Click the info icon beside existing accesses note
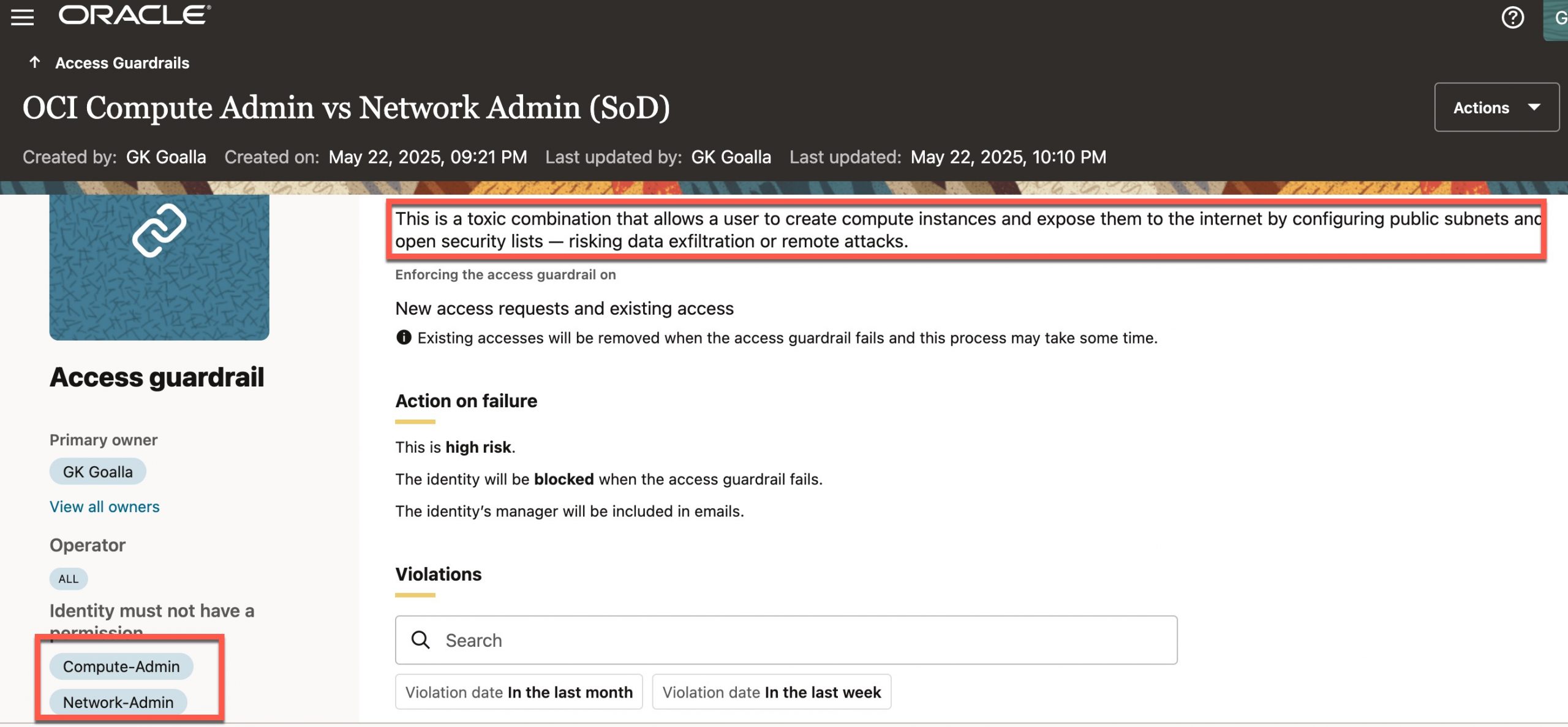This screenshot has width=1568, height=727. coord(404,337)
